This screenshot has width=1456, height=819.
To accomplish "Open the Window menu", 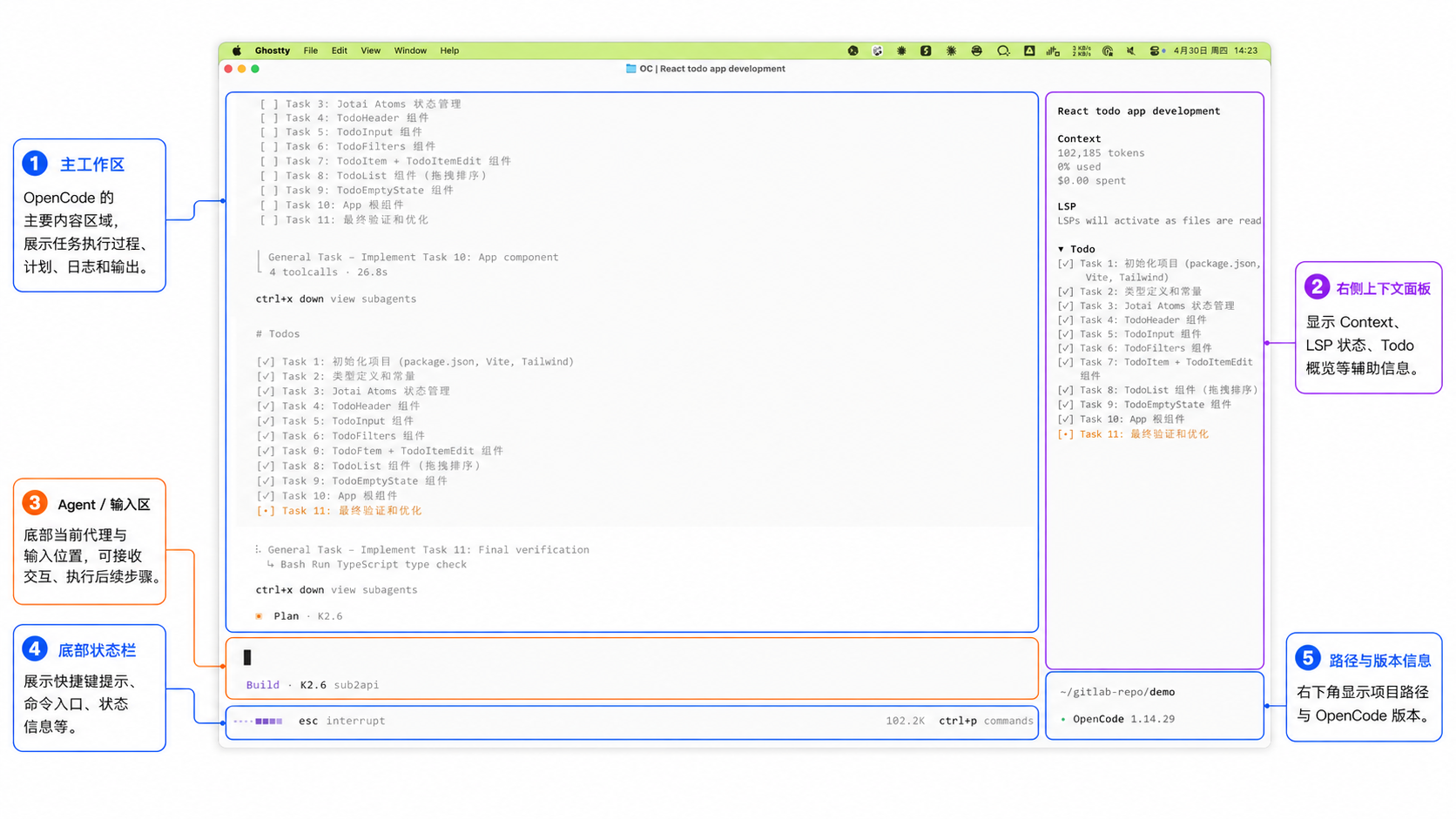I will coord(410,50).
